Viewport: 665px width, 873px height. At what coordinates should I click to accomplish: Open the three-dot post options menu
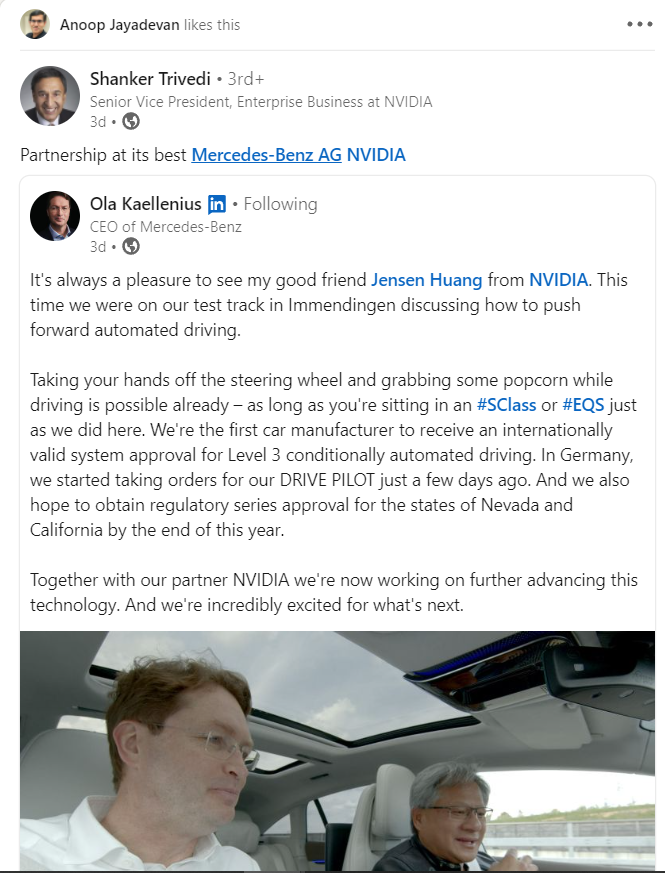639,24
